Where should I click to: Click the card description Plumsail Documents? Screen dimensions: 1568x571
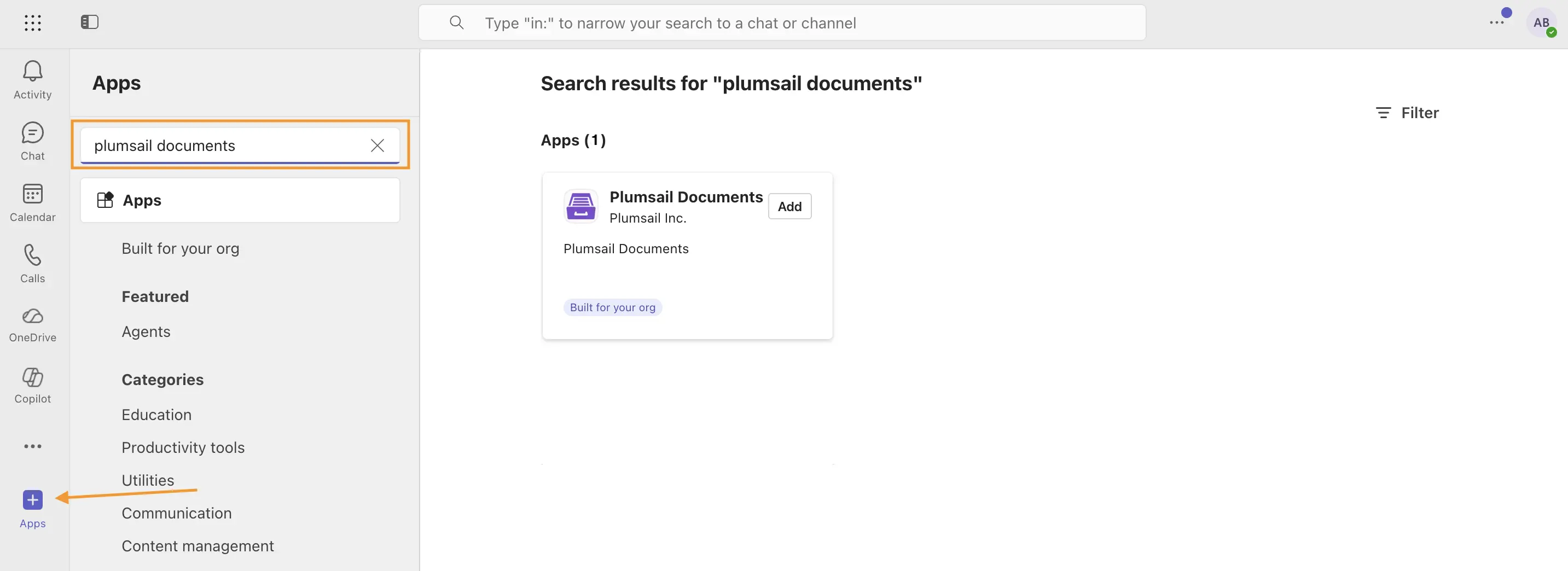click(626, 248)
